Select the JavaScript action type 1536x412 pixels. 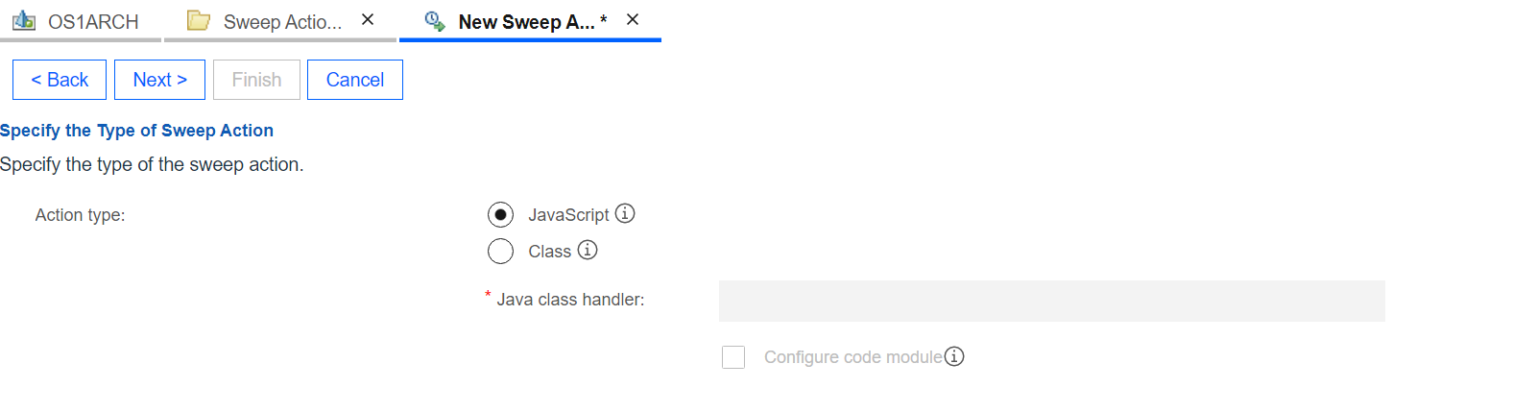coord(501,215)
